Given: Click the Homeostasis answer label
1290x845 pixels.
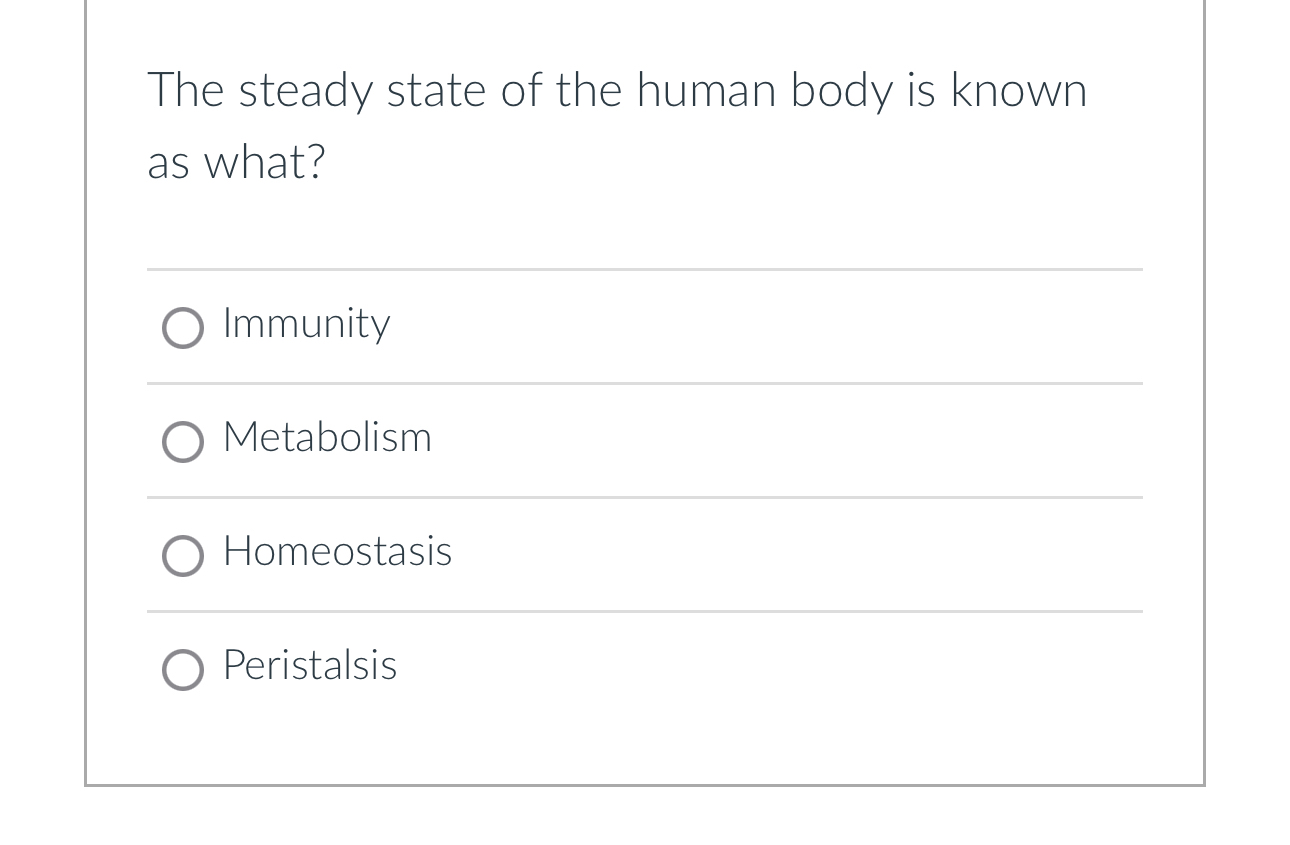Looking at the screenshot, I should coord(336,551).
